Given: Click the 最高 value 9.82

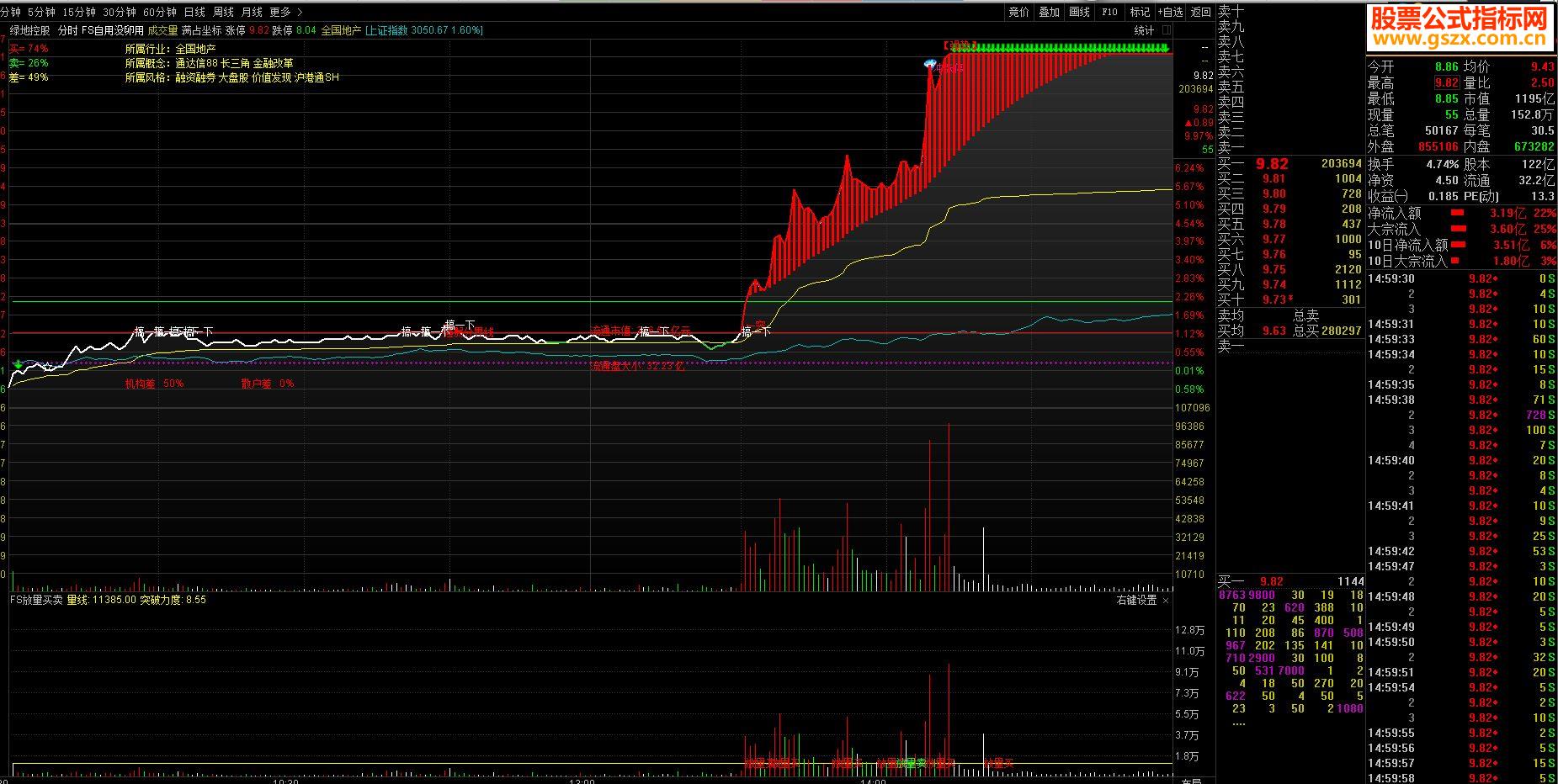Looking at the screenshot, I should pos(1447,82).
